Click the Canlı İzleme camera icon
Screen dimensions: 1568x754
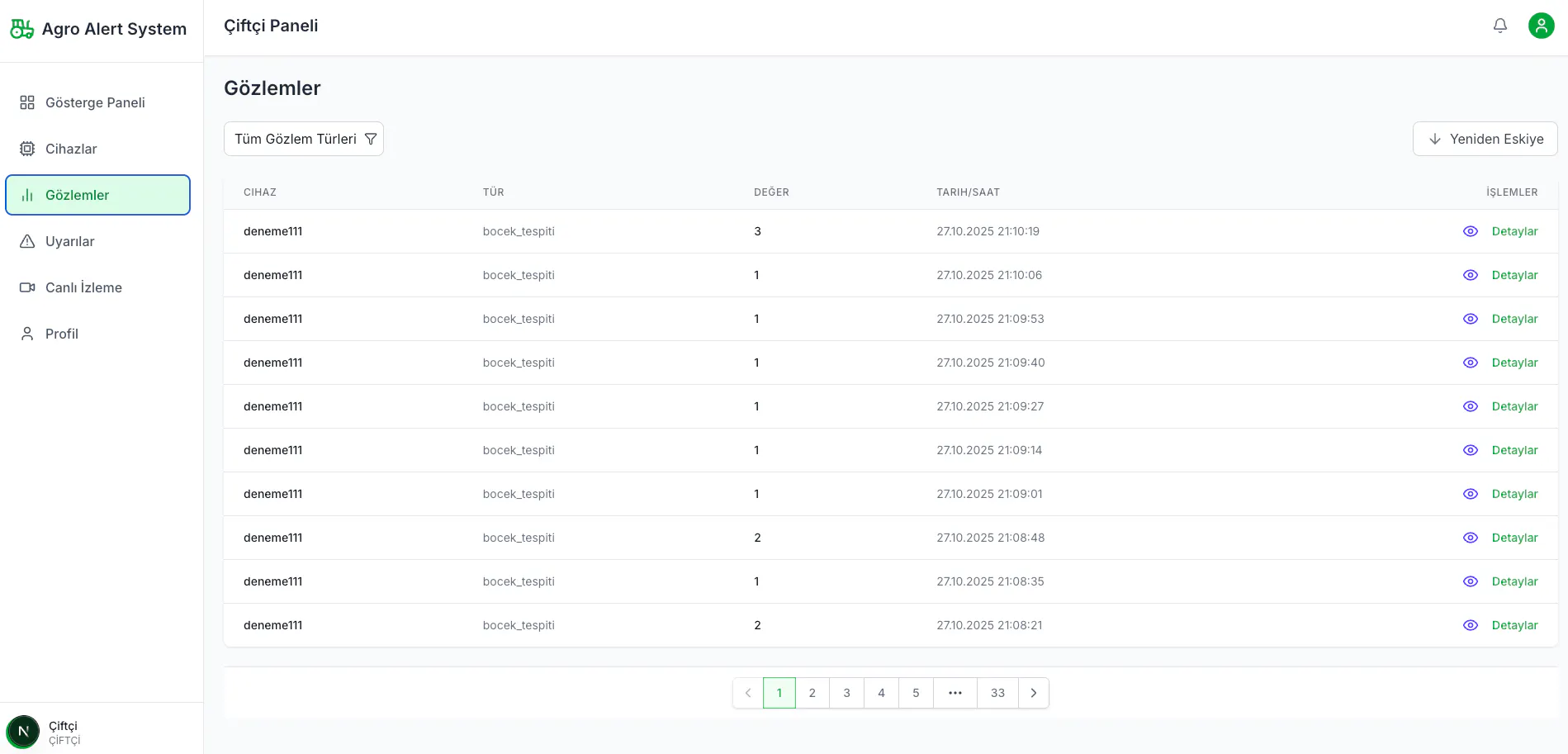[27, 287]
